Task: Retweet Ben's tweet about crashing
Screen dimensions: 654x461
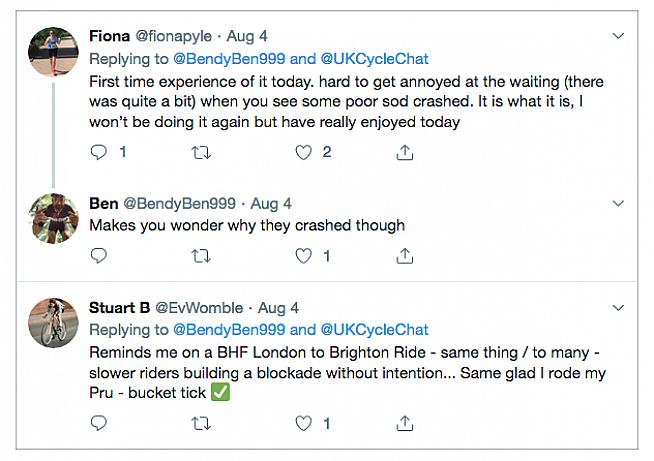Action: (200, 256)
